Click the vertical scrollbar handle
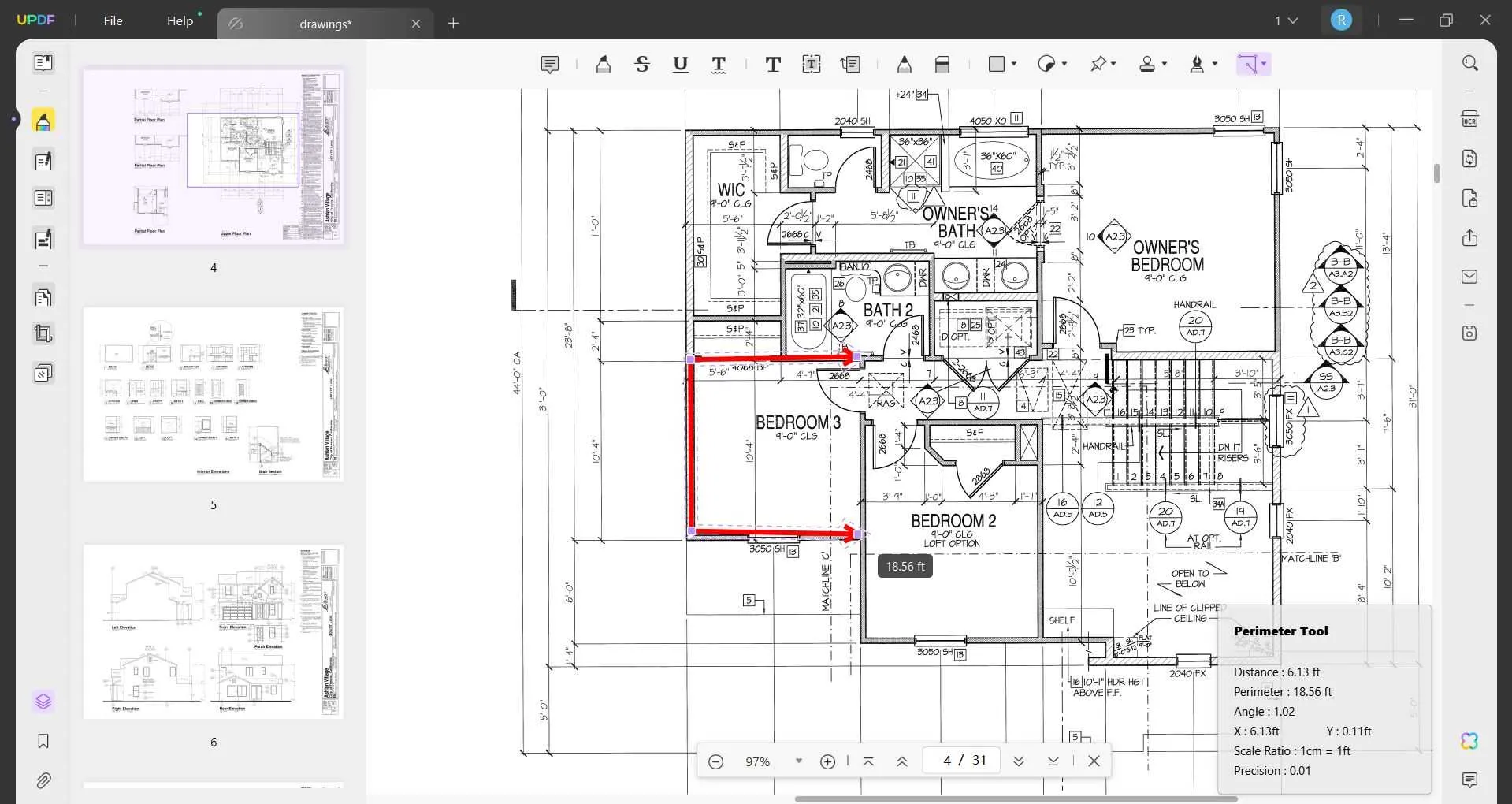Image resolution: width=1512 pixels, height=804 pixels. click(1436, 173)
